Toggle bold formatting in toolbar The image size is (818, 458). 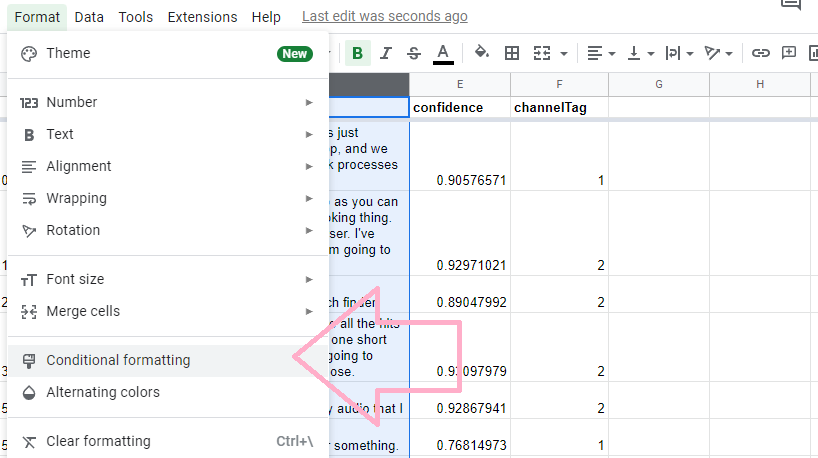click(358, 53)
